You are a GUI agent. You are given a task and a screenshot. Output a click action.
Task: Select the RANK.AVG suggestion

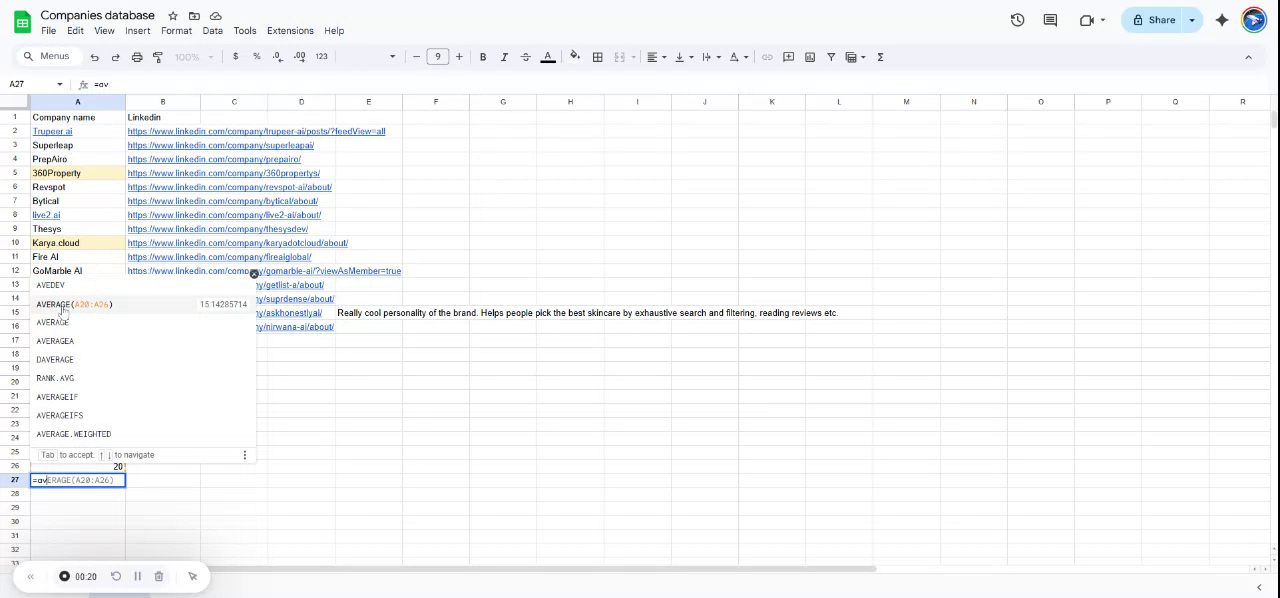(x=143, y=378)
